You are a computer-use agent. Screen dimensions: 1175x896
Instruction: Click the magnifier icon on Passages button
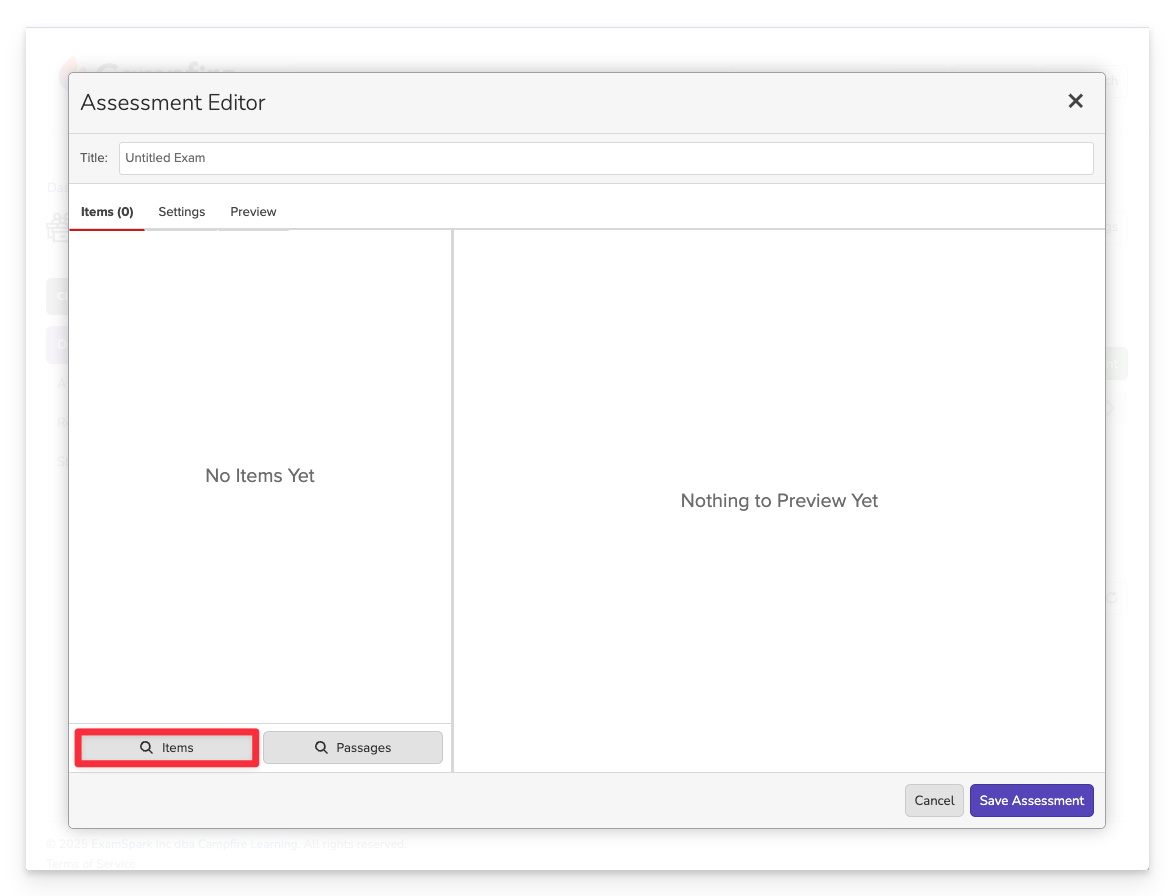[x=321, y=748]
